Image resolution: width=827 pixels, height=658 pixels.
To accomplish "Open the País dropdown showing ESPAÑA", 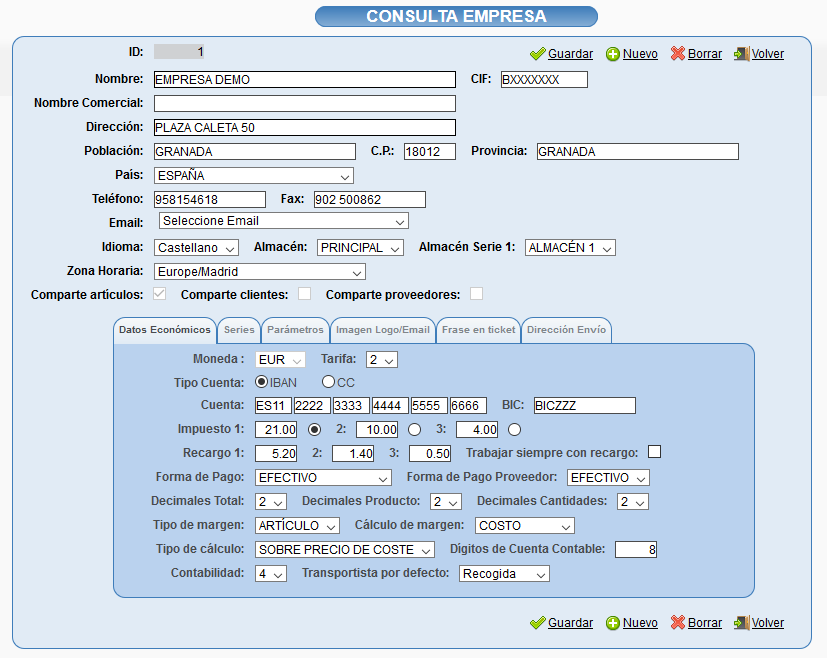I will point(254,176).
